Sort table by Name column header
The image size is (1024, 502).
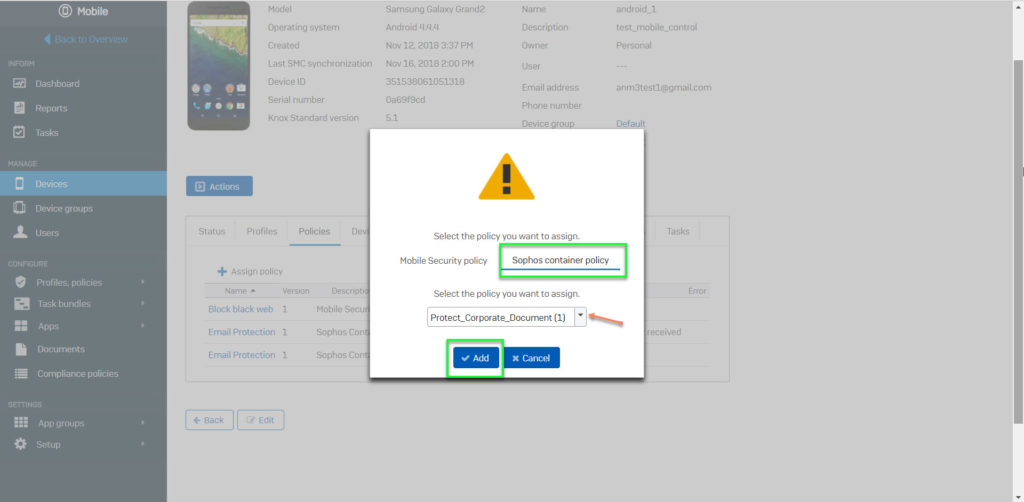[240, 290]
